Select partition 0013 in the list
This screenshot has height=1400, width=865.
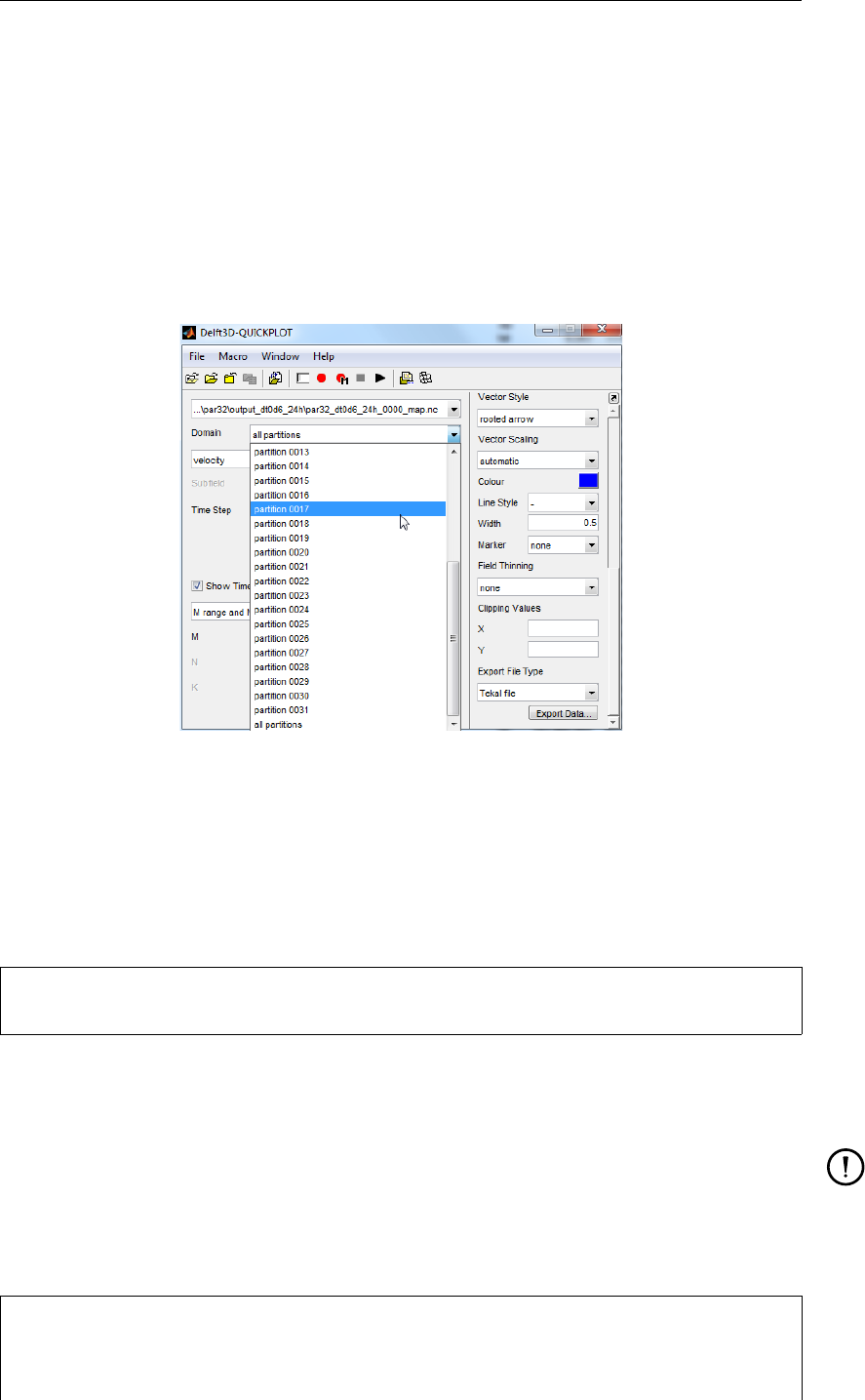click(x=348, y=452)
